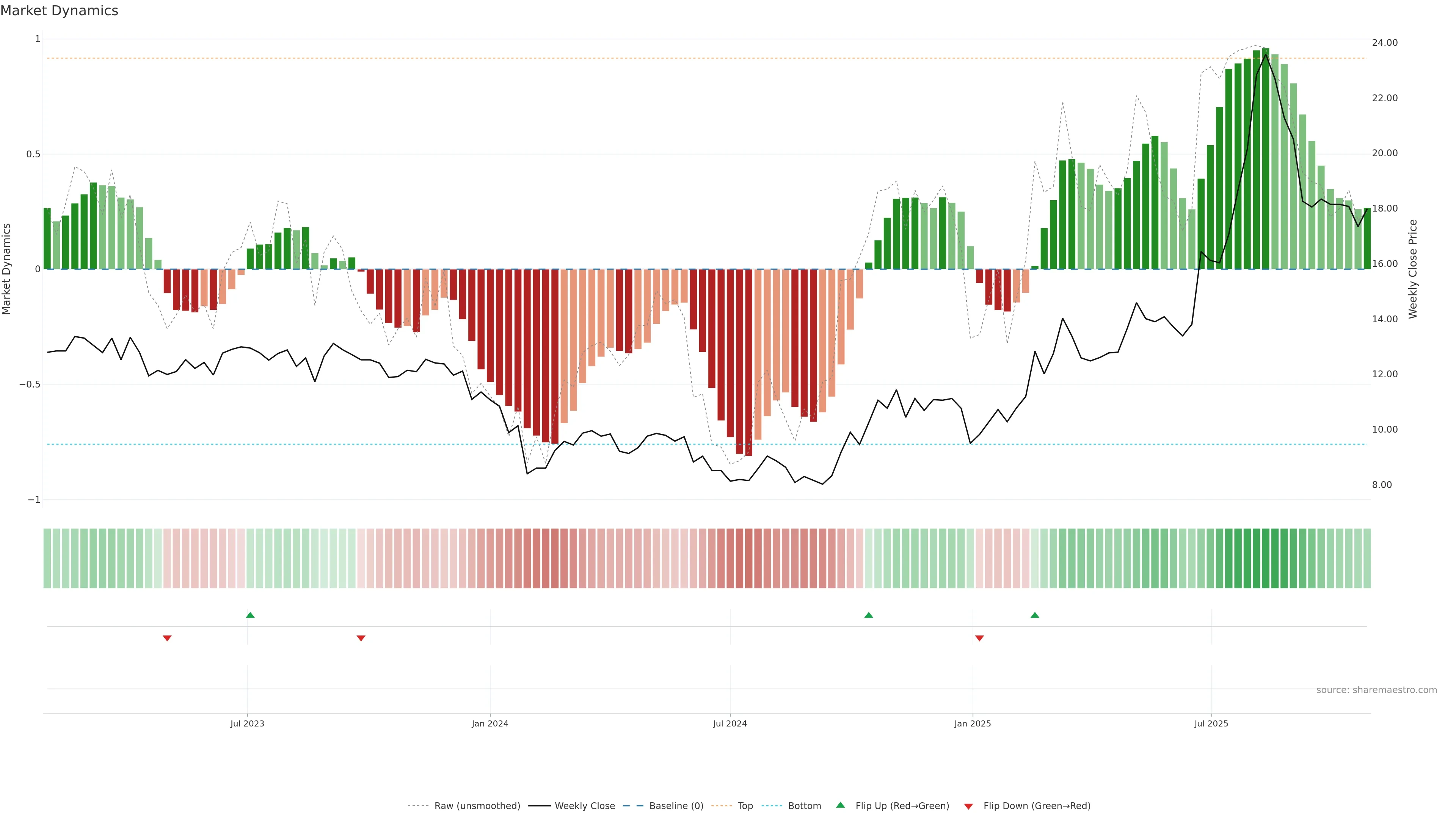The width and height of the screenshot is (1456, 819).
Task: Toggle the Top legend entry
Action: [x=745, y=806]
